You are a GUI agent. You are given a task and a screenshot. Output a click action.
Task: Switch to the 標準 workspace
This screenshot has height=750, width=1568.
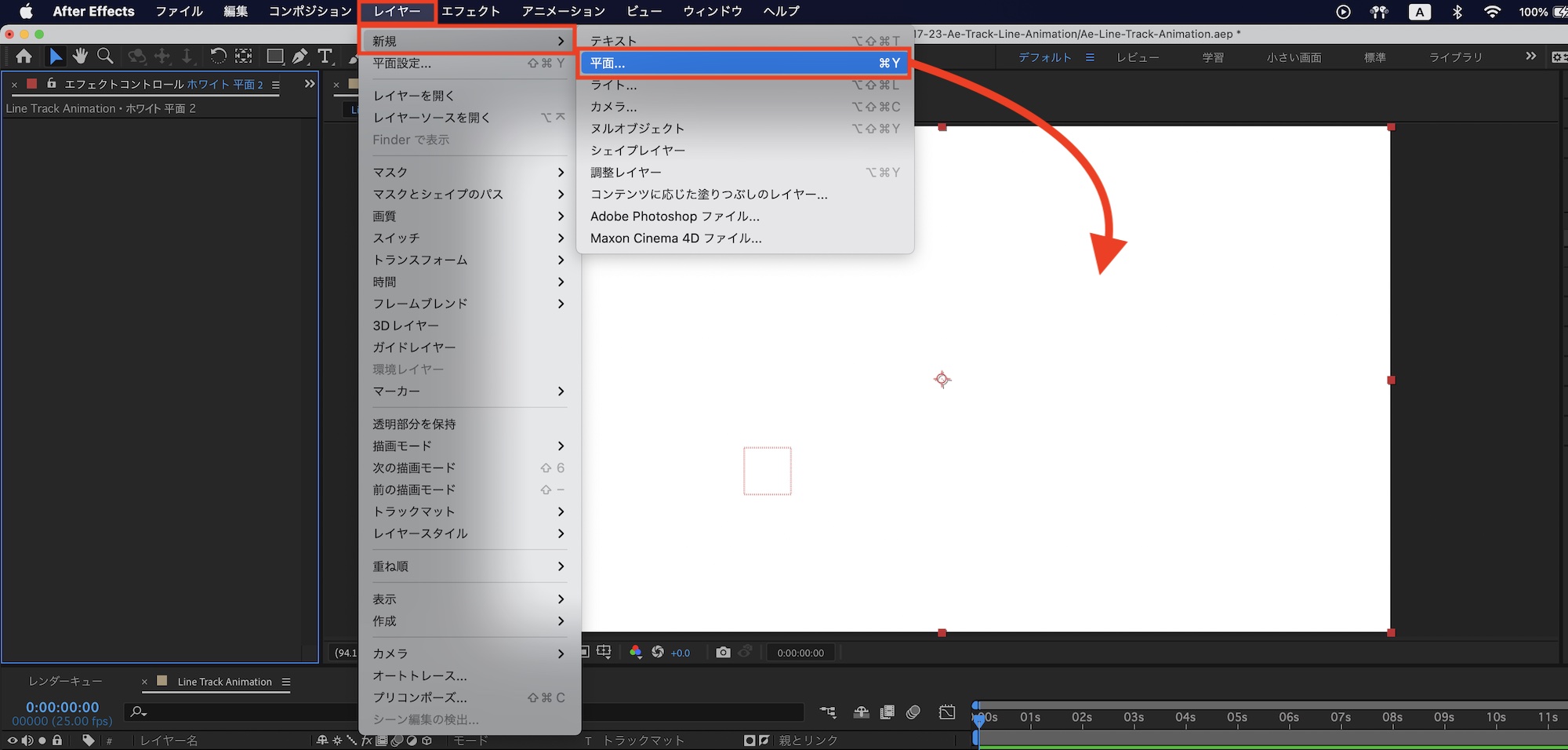[x=1374, y=57]
